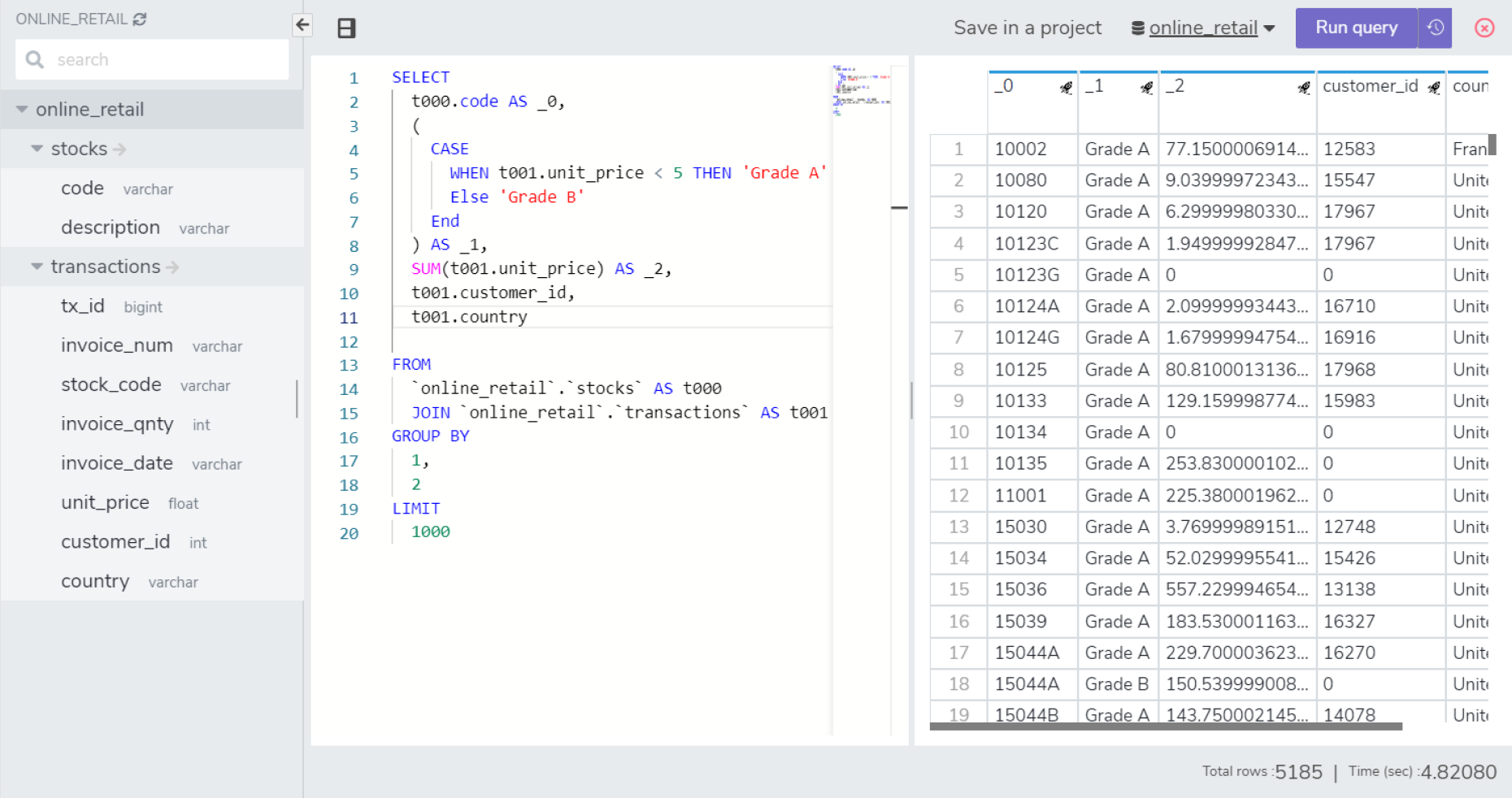Click the Grade B cell in row 18
This screenshot has width=1512, height=798.
coord(1117,684)
